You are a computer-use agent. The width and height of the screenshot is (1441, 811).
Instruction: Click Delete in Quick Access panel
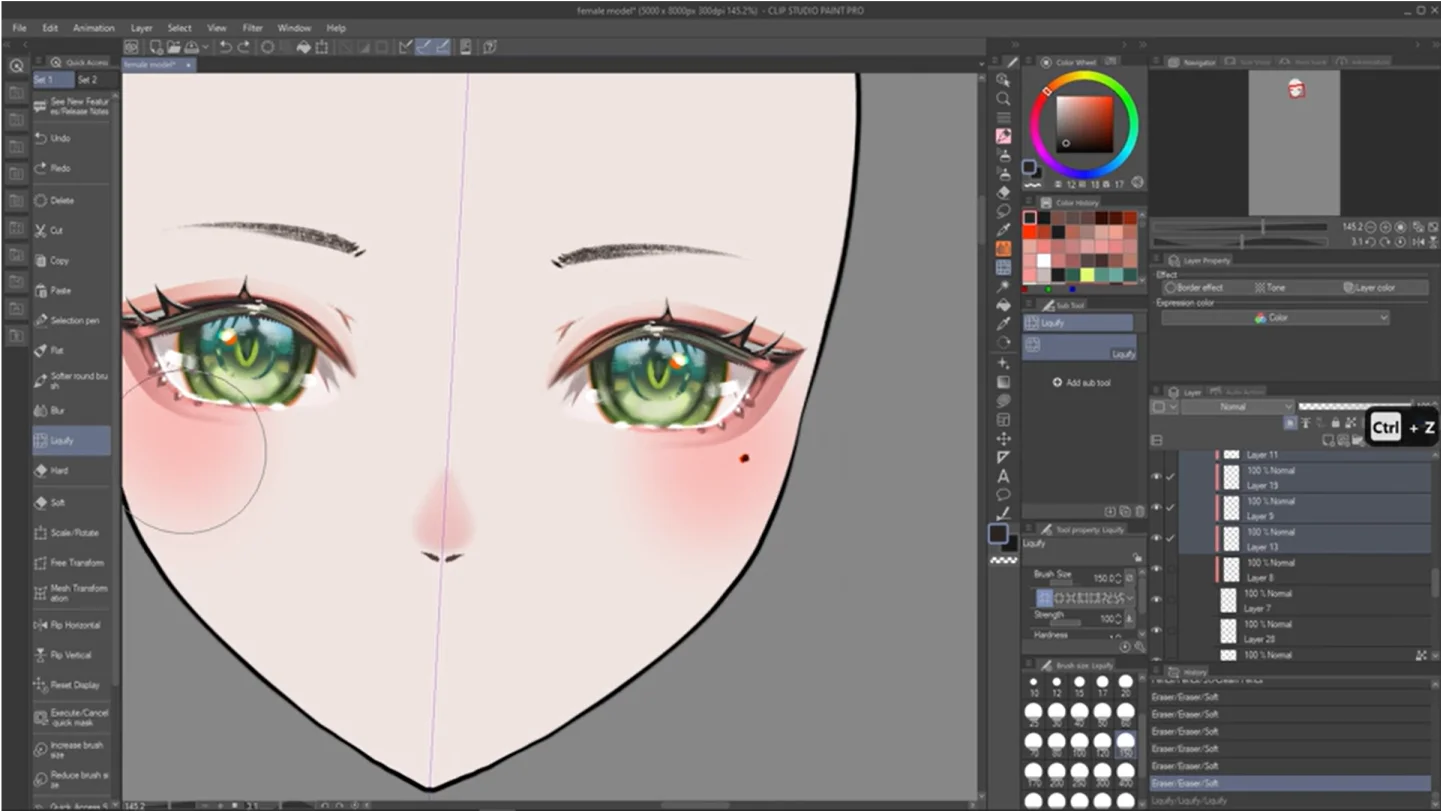tap(72, 200)
